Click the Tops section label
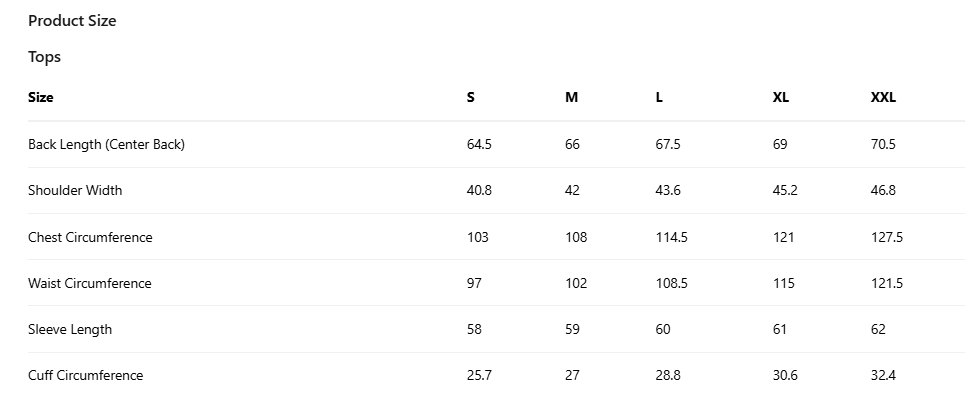This screenshot has height=404, width=965. pos(45,57)
